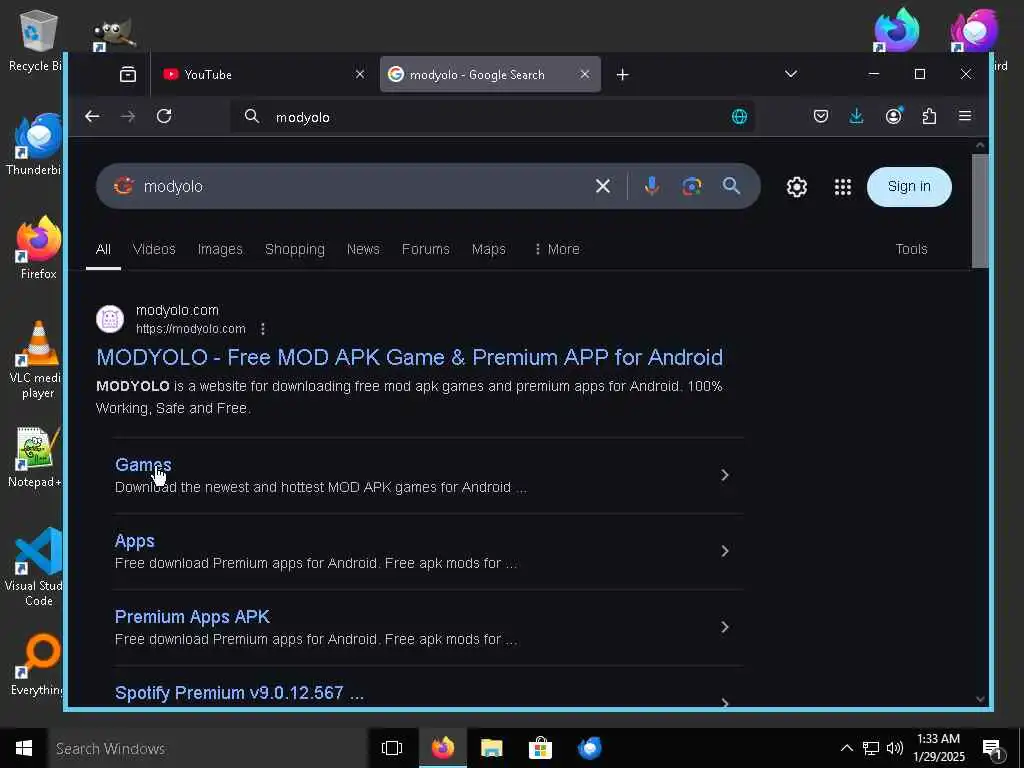This screenshot has width=1024, height=768.
Task: Open the Everything search desktop shortcut
Action: pyautogui.click(x=38, y=665)
